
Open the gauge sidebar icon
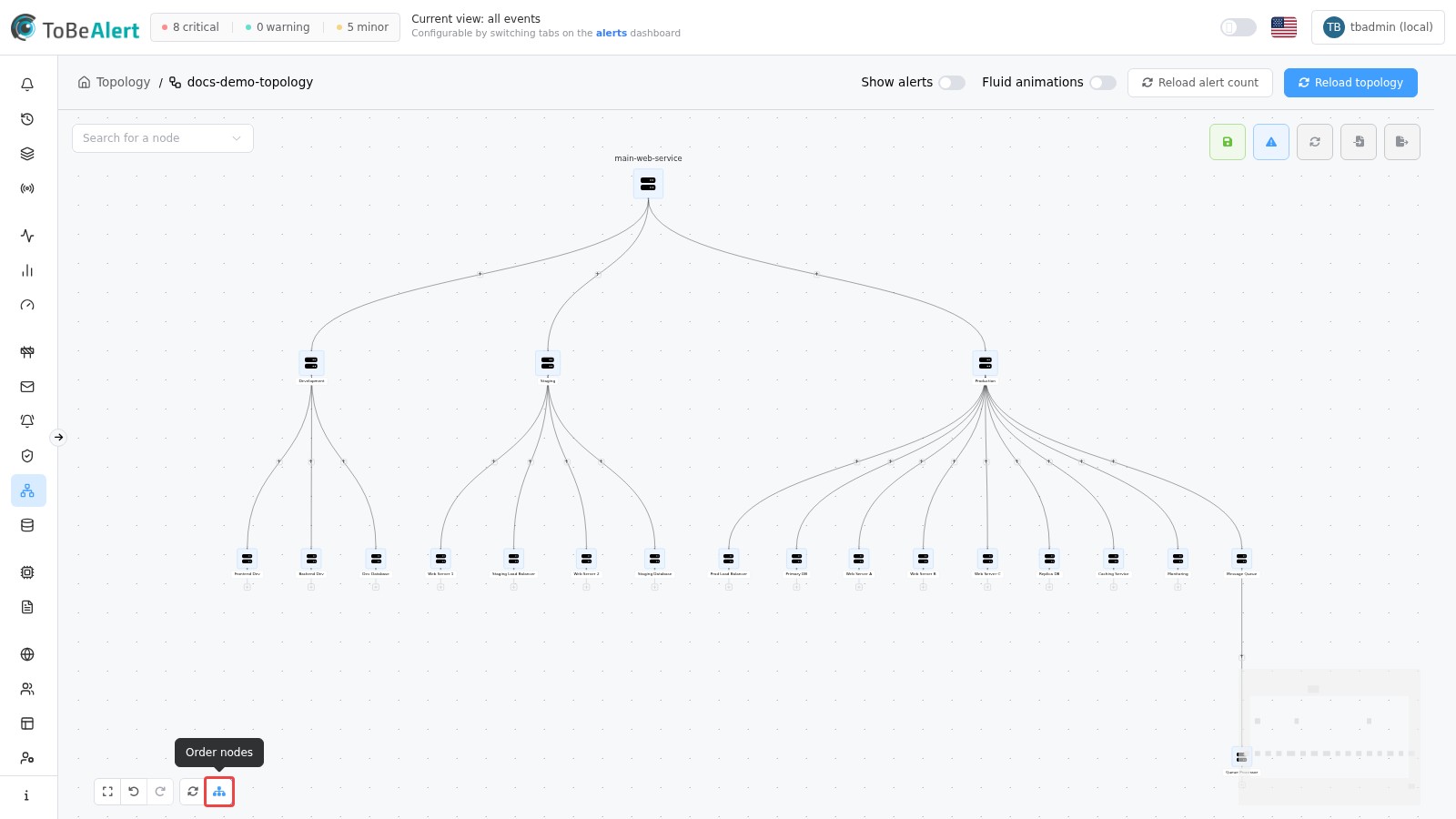27,305
